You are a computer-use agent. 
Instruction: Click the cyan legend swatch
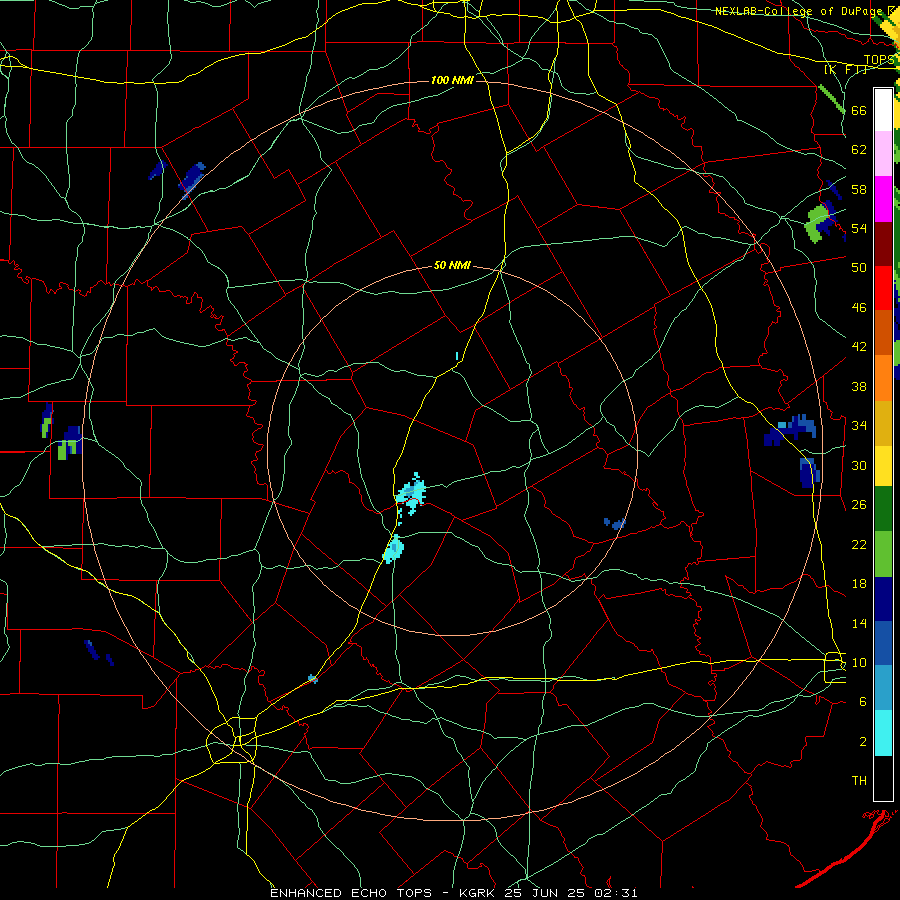click(883, 733)
